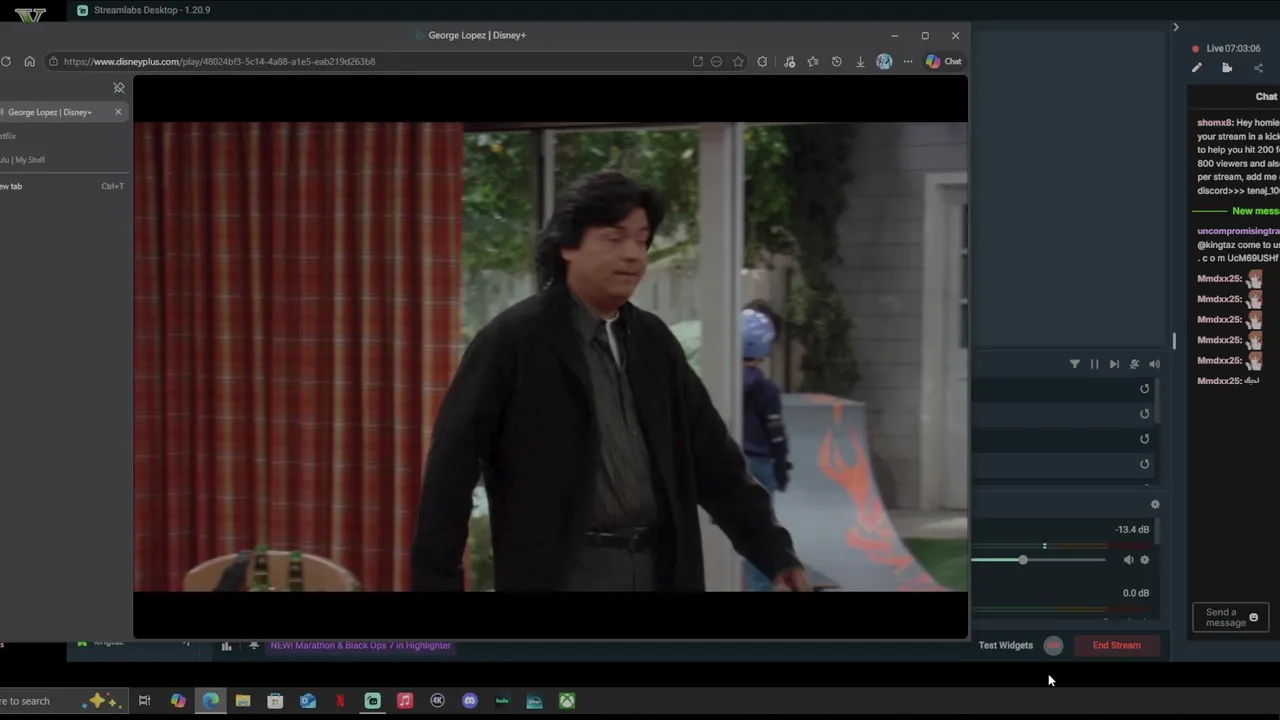
Task: Click the mixer volume slider handle
Action: click(1023, 560)
